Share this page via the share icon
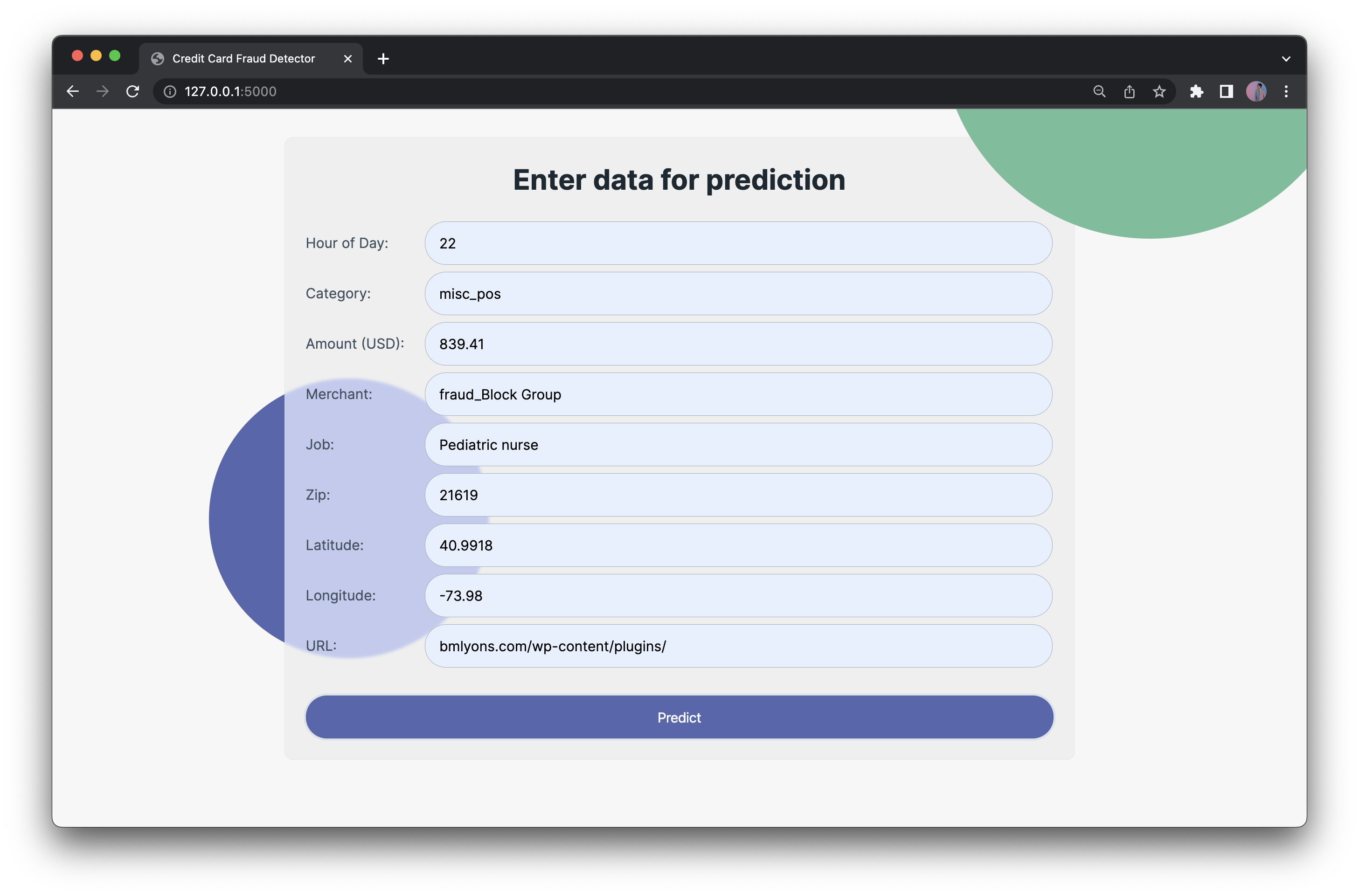The width and height of the screenshot is (1359, 896). tap(1129, 91)
